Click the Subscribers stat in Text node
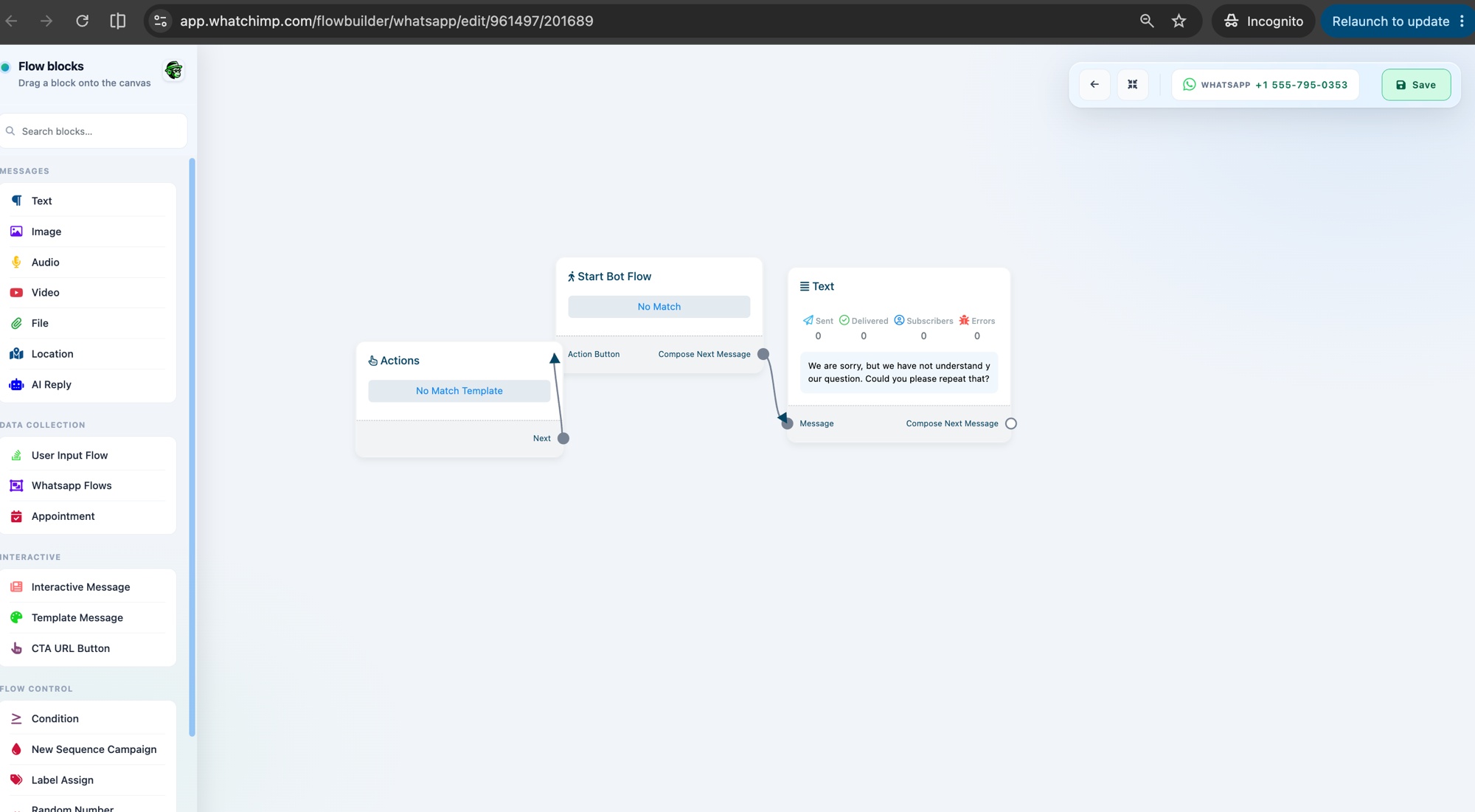The width and height of the screenshot is (1475, 812). [923, 328]
